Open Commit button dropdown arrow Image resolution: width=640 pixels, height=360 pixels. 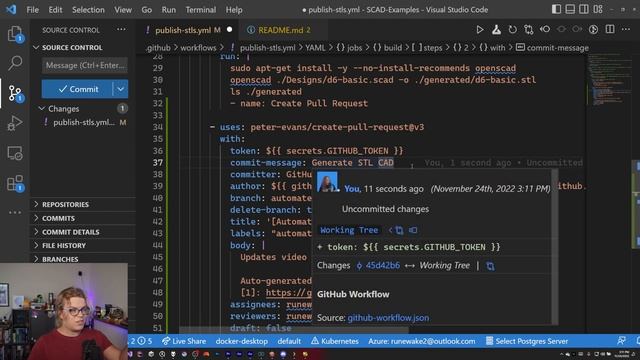[x=120, y=89]
